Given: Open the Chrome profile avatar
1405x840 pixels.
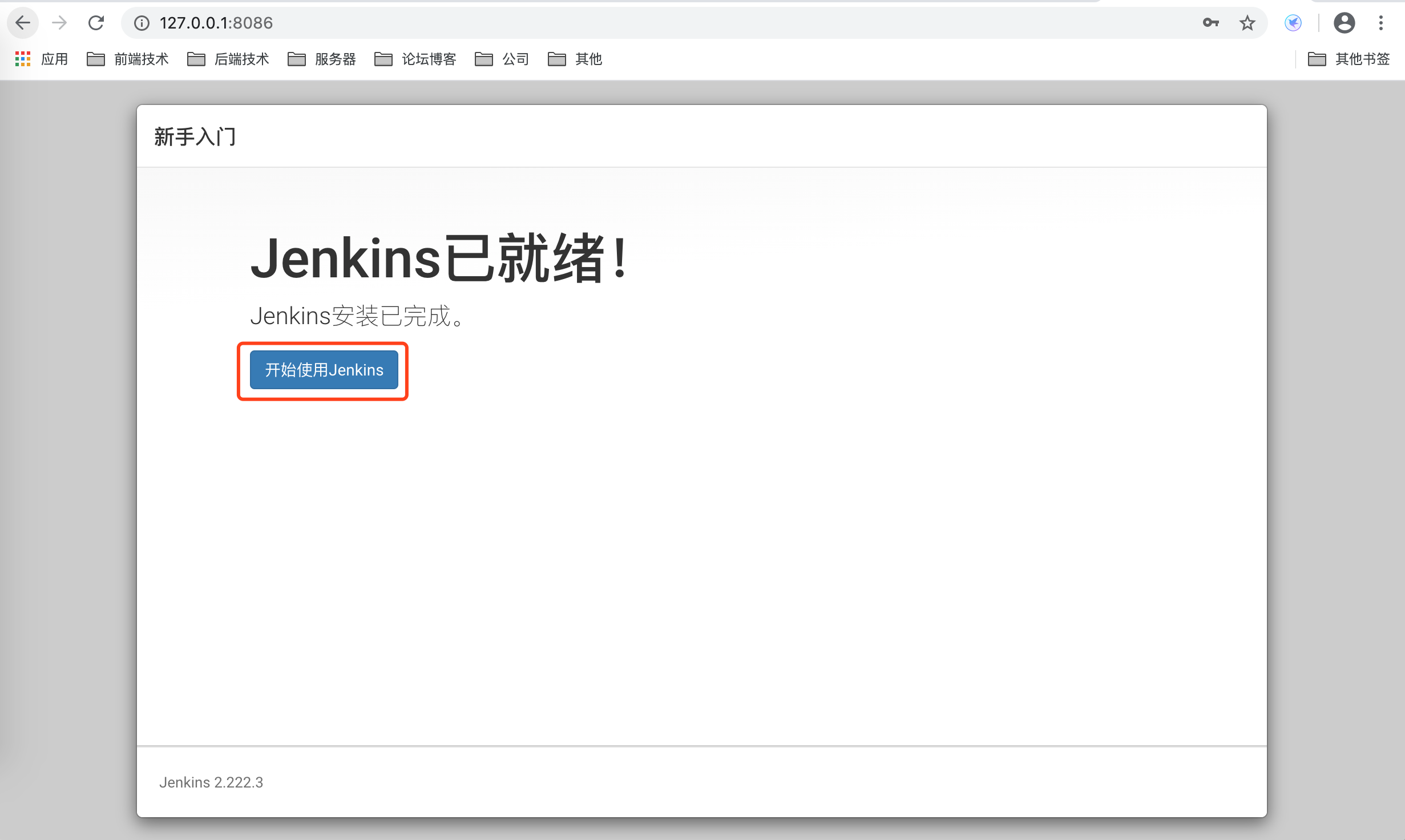Looking at the screenshot, I should click(x=1345, y=23).
